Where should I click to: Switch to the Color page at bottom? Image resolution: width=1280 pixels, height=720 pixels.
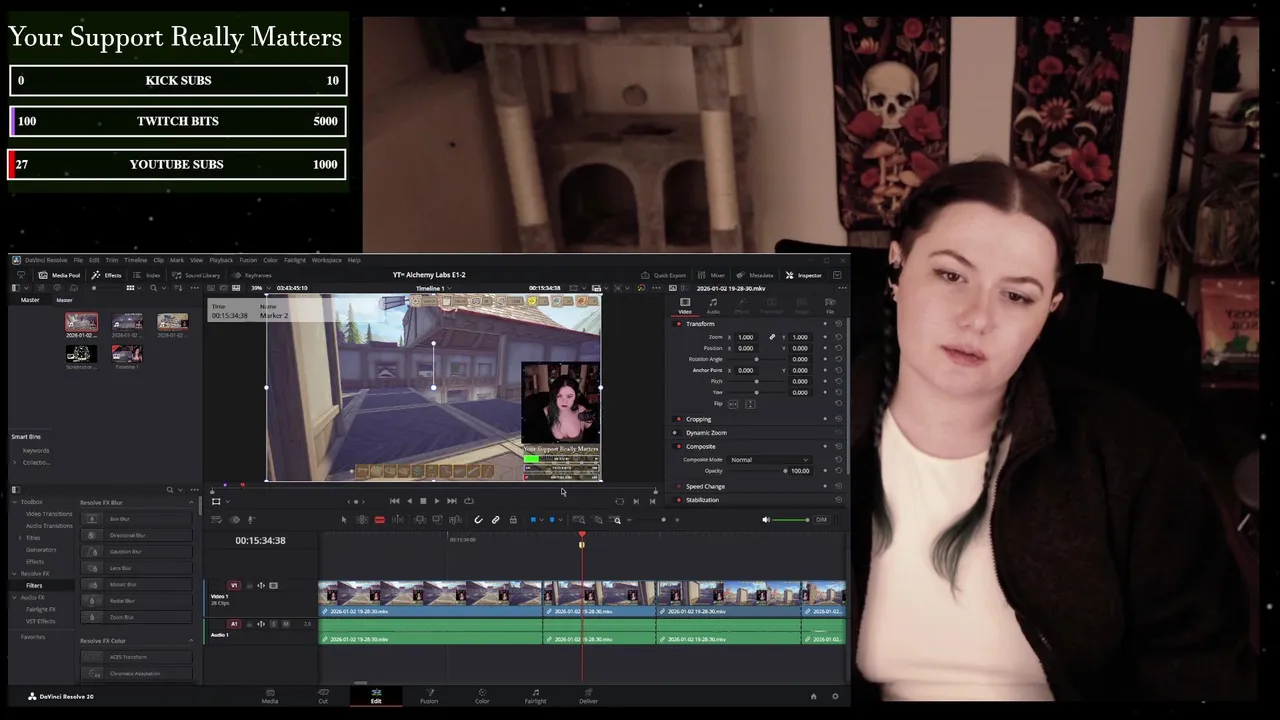pos(482,696)
